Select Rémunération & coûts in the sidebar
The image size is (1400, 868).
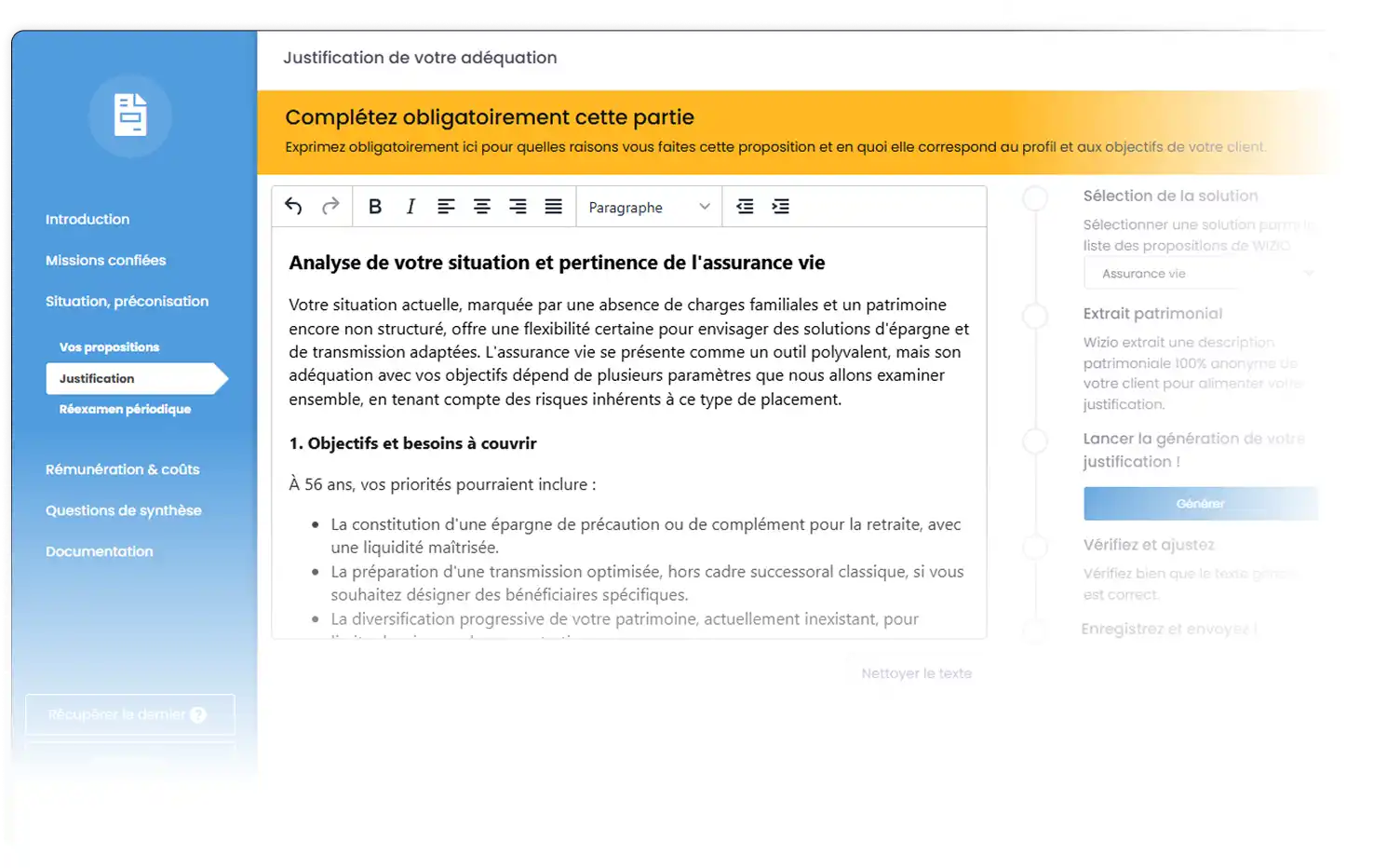coord(122,469)
